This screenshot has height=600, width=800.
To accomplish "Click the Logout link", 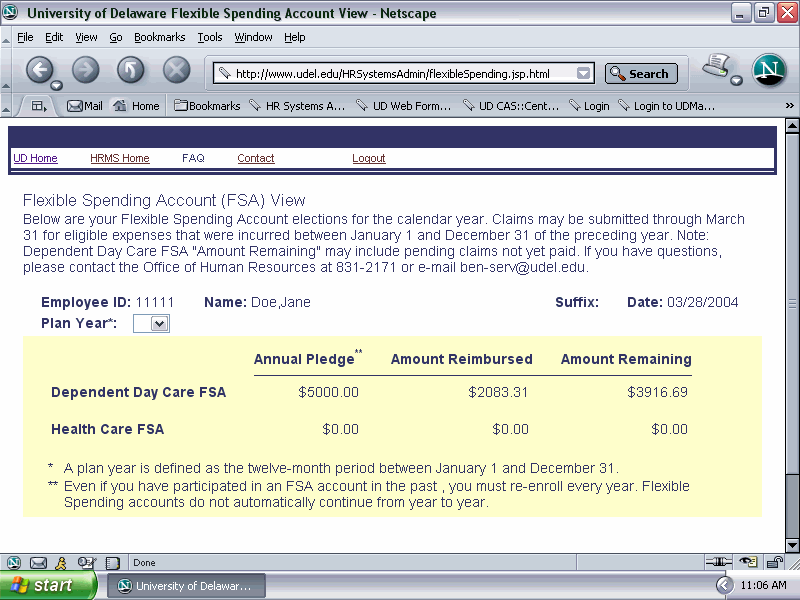I will coord(369,159).
